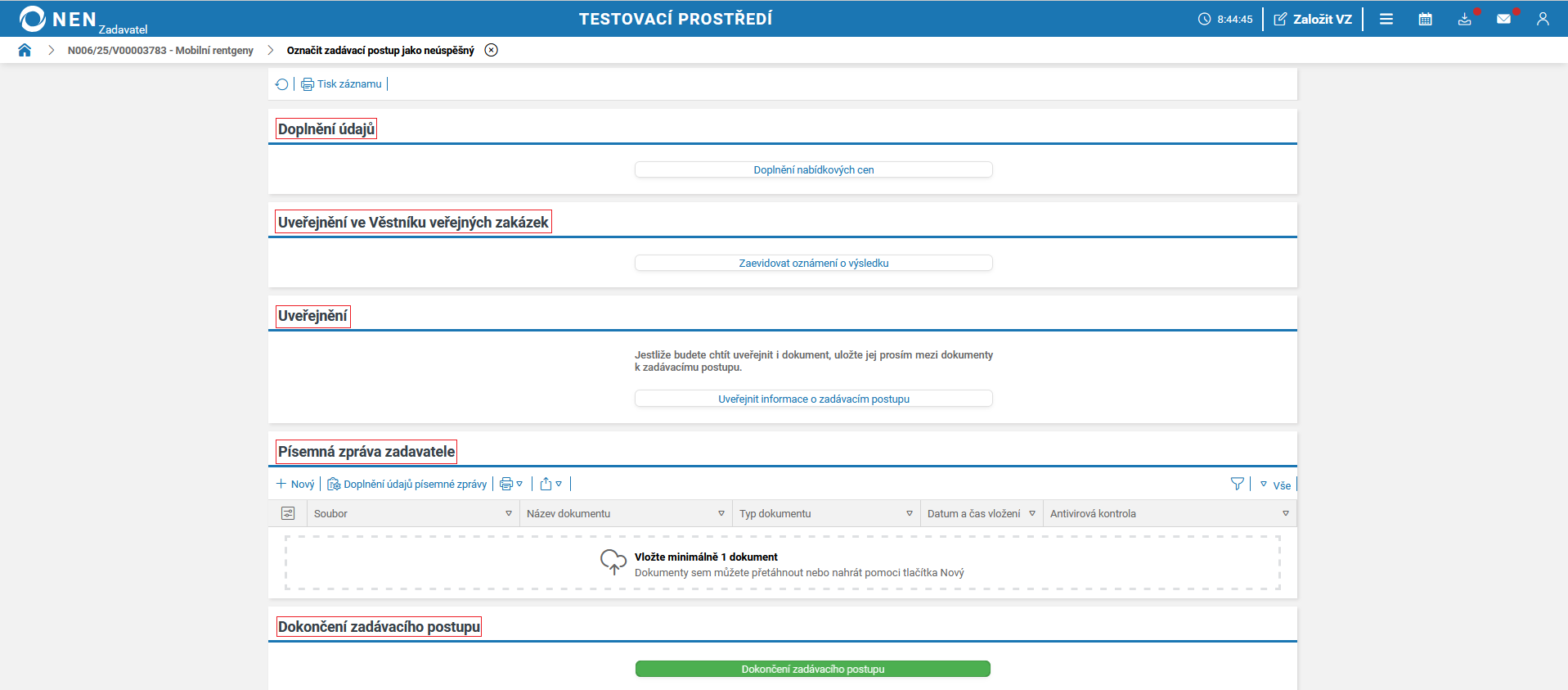The height and width of the screenshot is (690, 1568).
Task: Click the refresh icon above Doplnění údajů
Action: [x=282, y=83]
